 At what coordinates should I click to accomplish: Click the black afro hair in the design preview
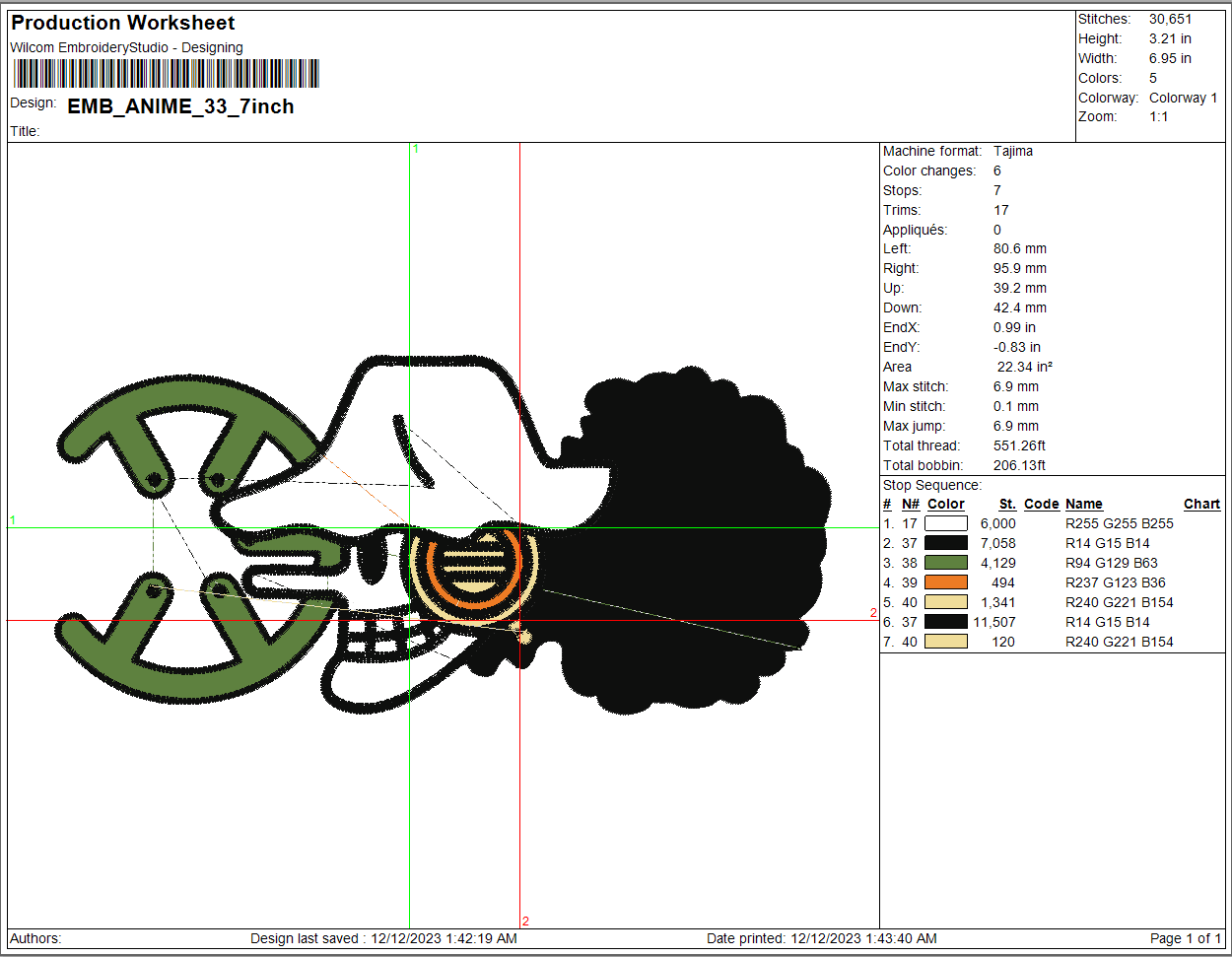[690, 542]
